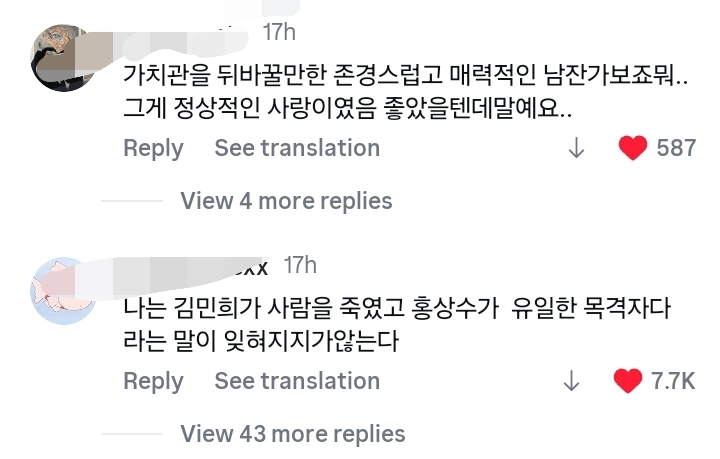See translation of the first comment
Screen dimensions: 720x459
pyautogui.click(x=297, y=148)
